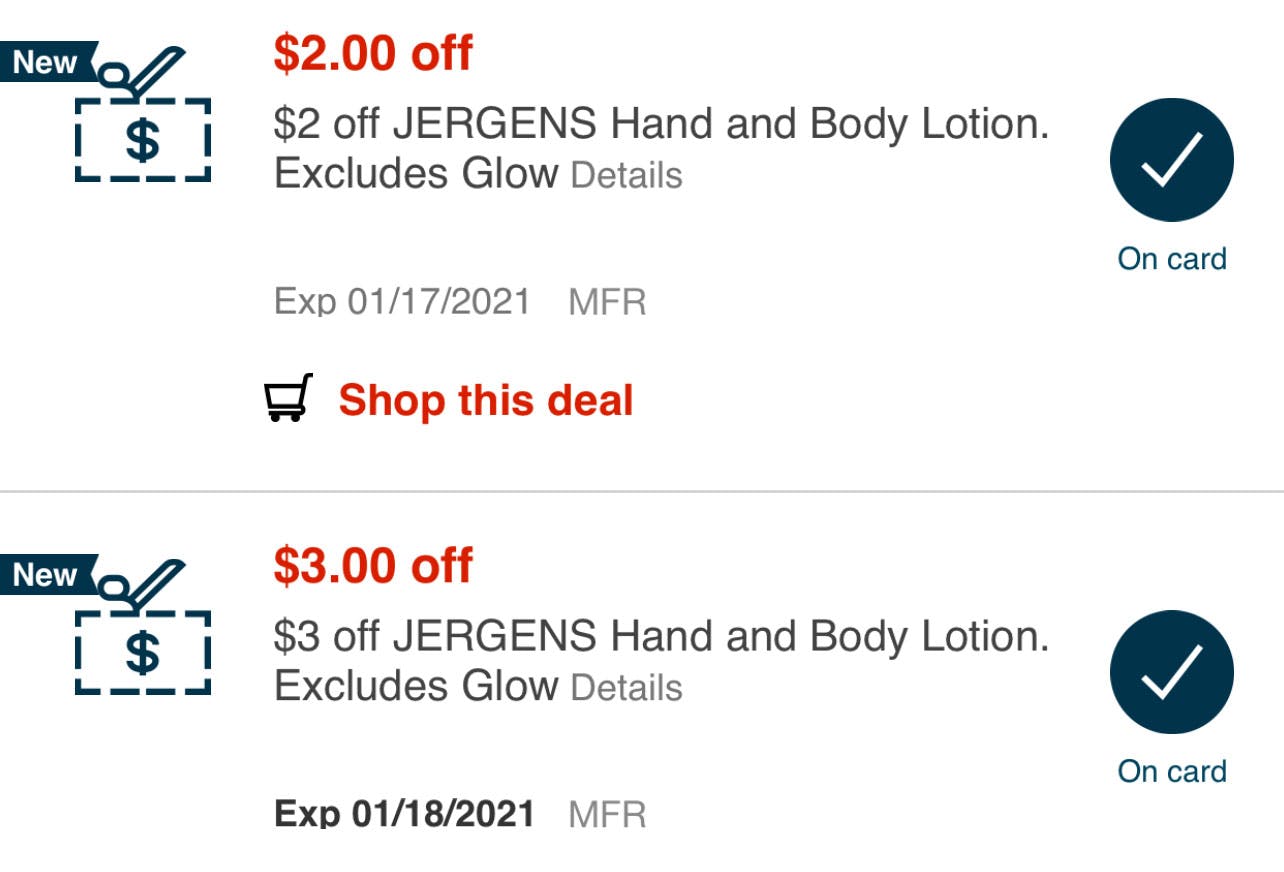This screenshot has height=872, width=1284.
Task: Open Details for the $2 off JERGENS coupon
Action: pyautogui.click(x=626, y=176)
